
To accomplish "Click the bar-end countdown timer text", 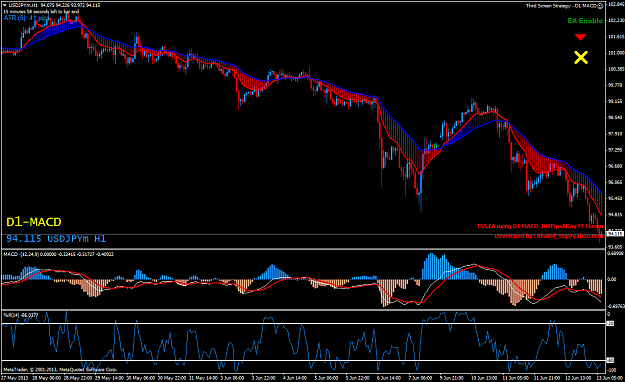I will pos(41,12).
